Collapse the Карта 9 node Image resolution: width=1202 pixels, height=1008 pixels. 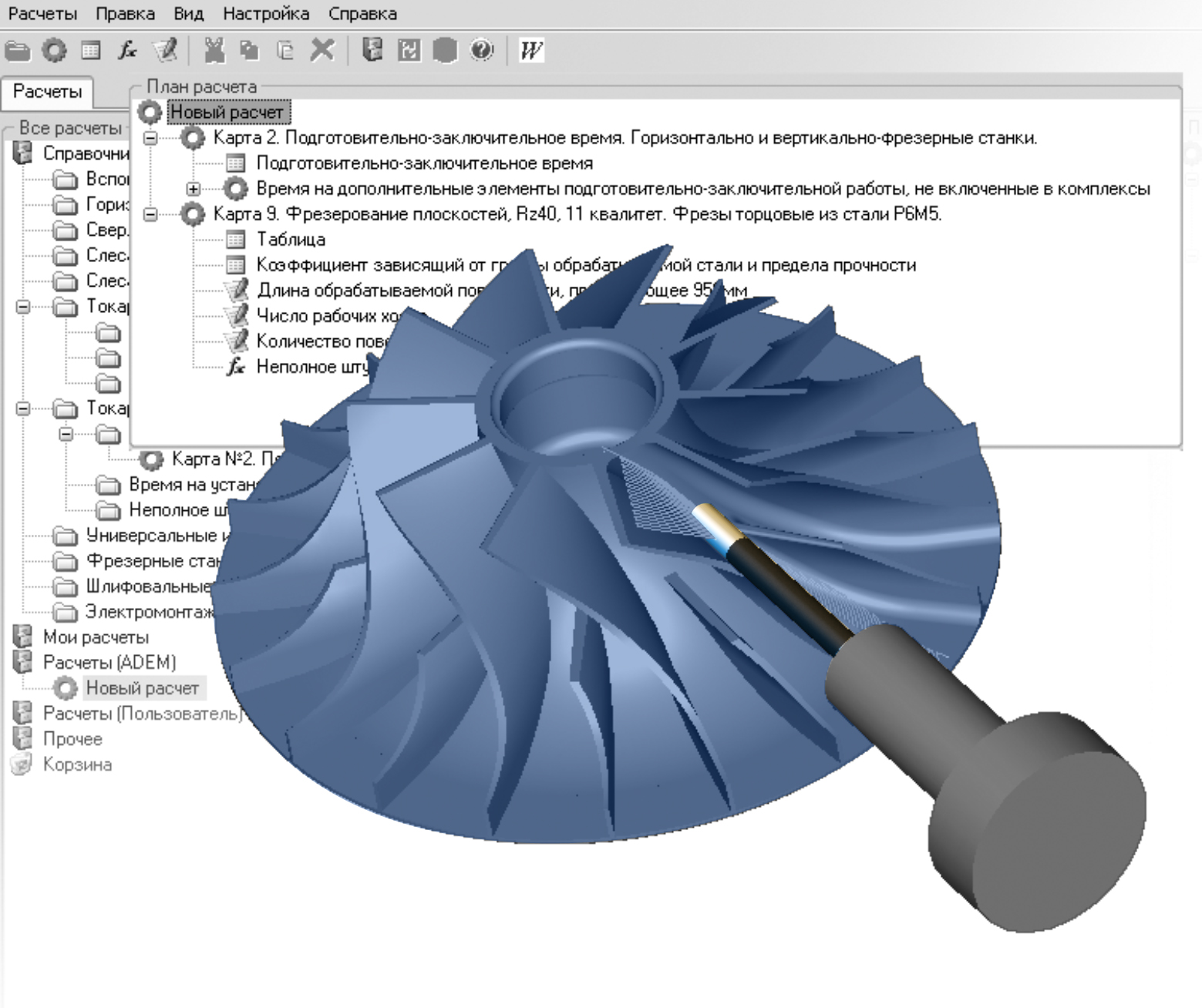point(150,214)
